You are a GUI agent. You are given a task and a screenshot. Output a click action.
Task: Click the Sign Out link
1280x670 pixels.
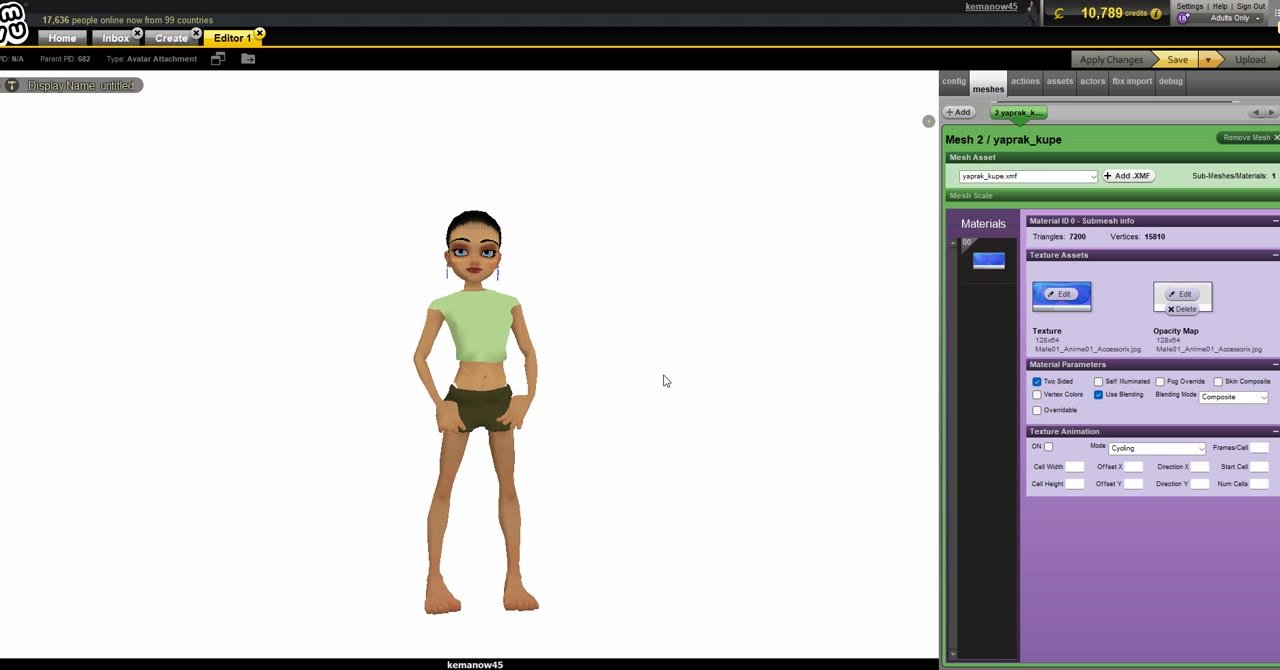coord(1251,6)
